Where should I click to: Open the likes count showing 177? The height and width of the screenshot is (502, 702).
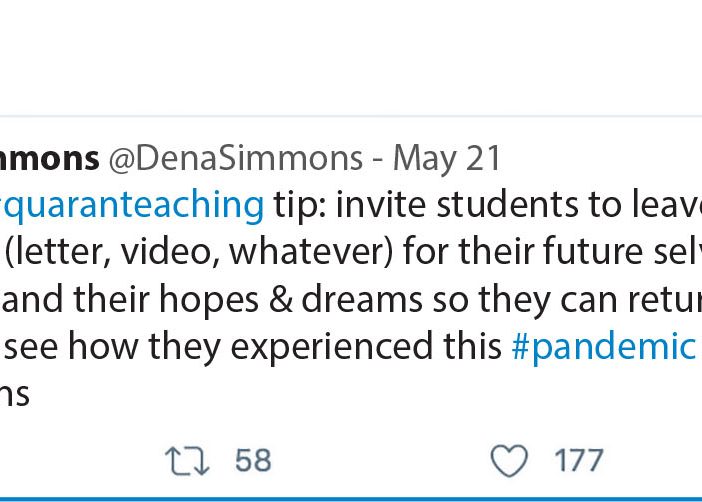pyautogui.click(x=579, y=460)
